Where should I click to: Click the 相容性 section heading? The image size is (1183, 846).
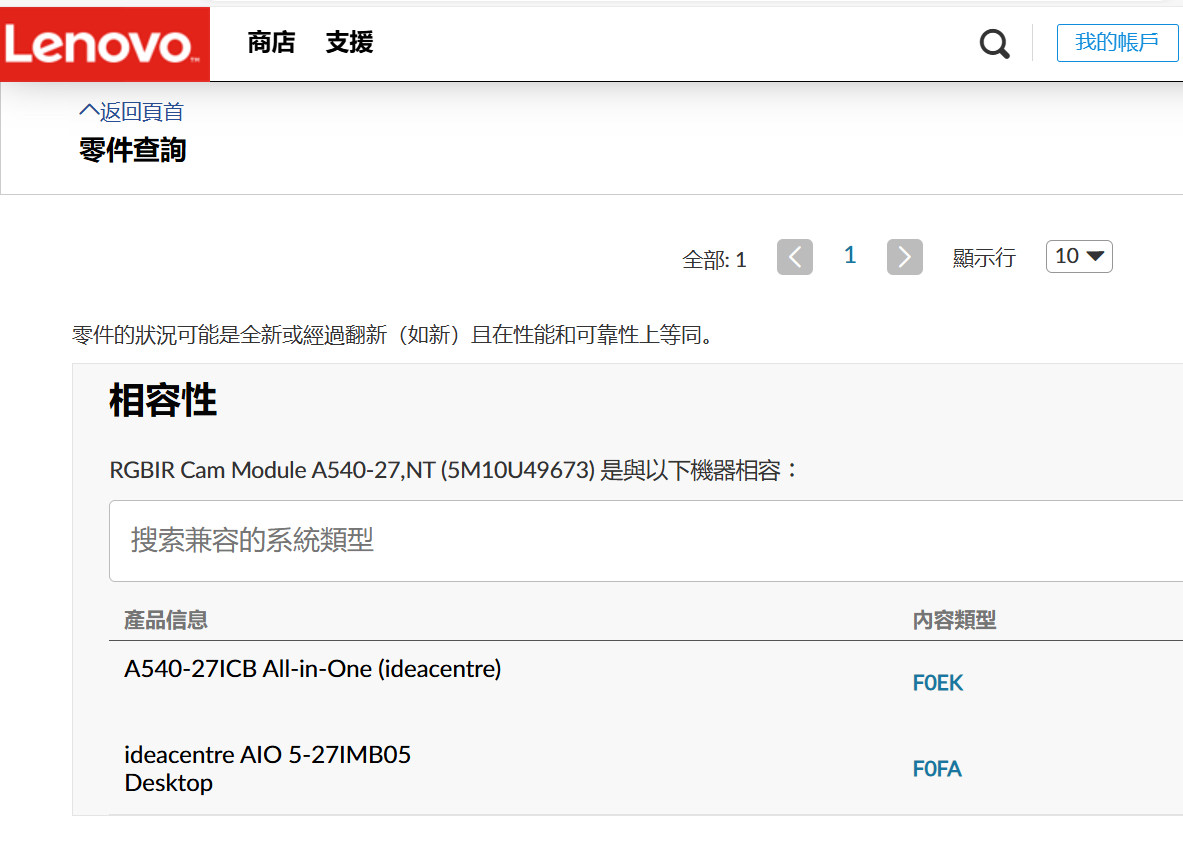pos(163,400)
